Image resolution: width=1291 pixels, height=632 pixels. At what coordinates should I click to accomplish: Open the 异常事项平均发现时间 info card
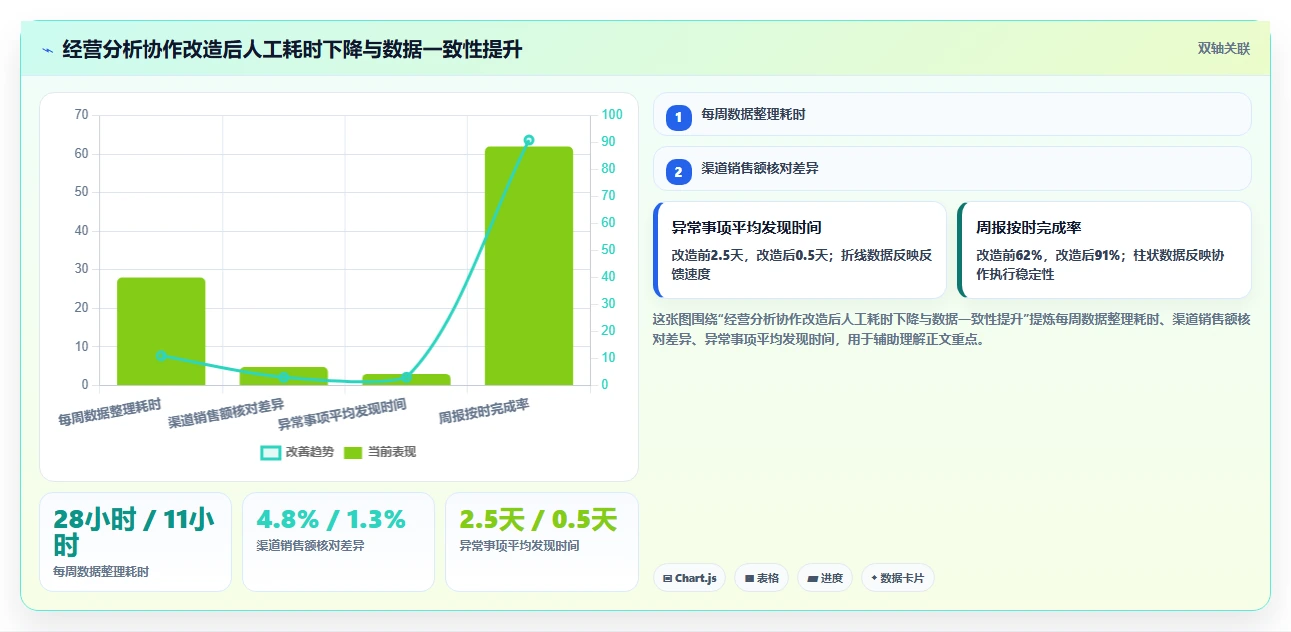pos(800,250)
